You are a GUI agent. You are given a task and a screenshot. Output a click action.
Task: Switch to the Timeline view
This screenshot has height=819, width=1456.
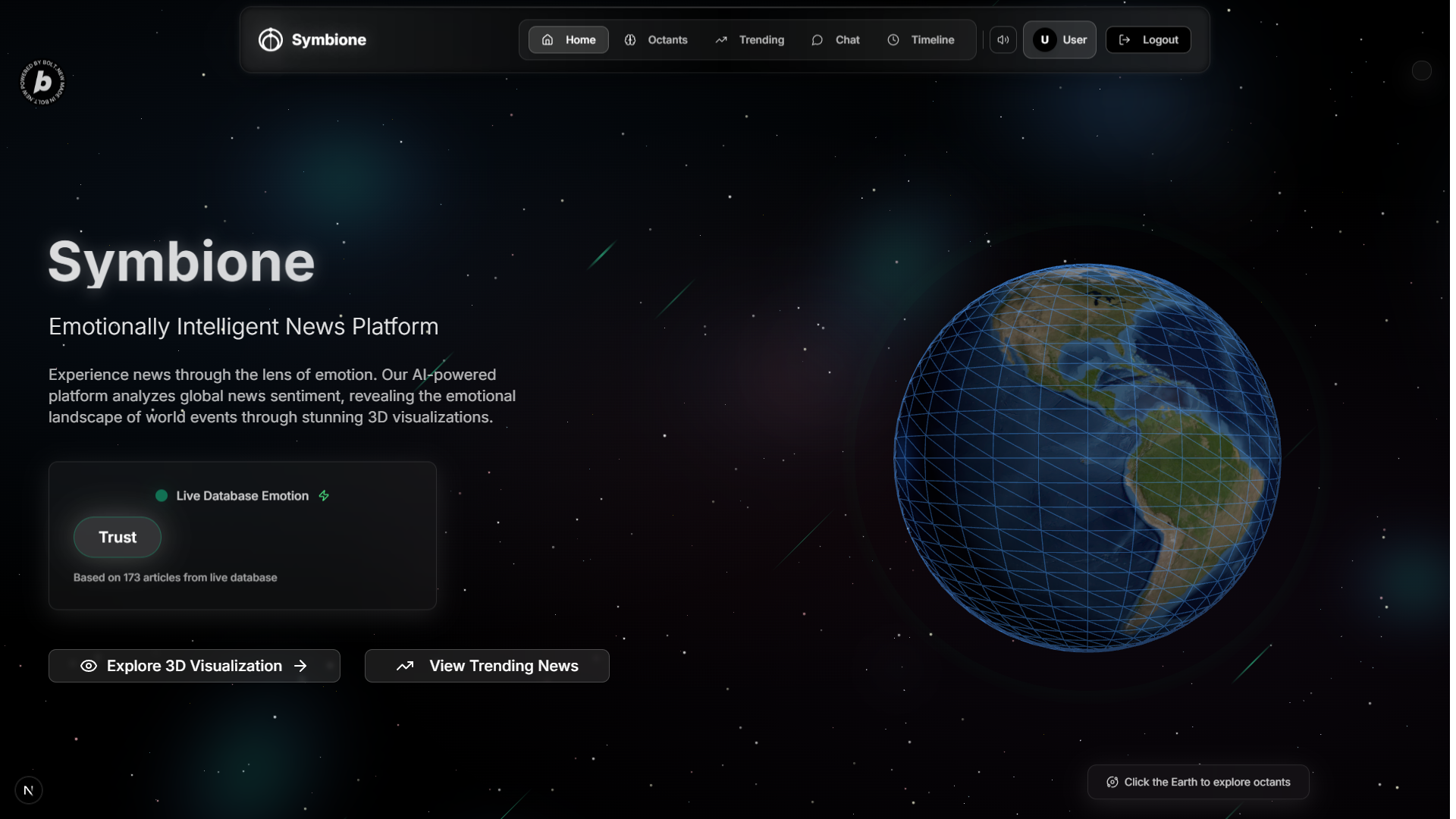921,39
